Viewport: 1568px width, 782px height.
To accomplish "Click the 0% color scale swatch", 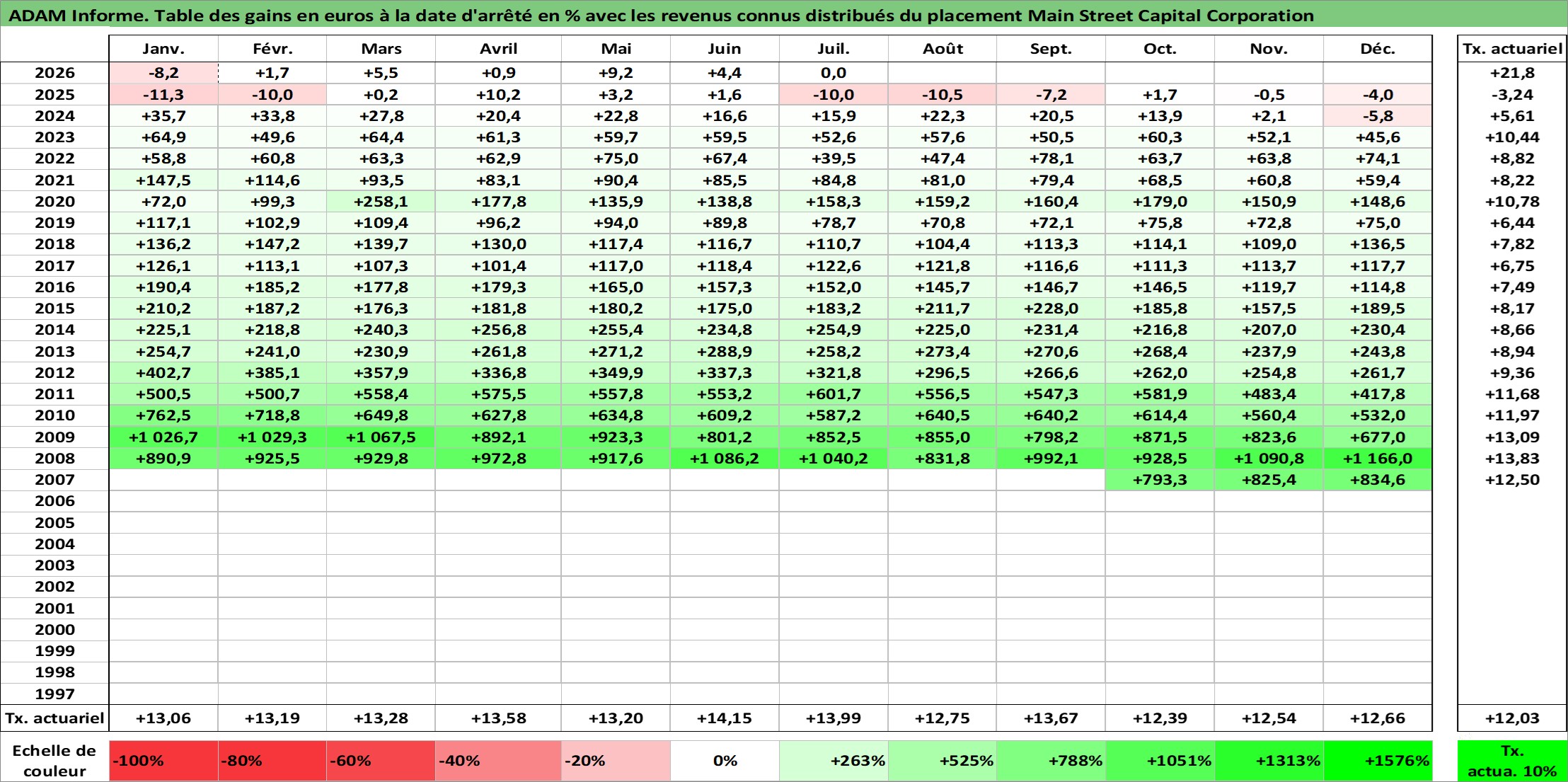I will tap(725, 761).
